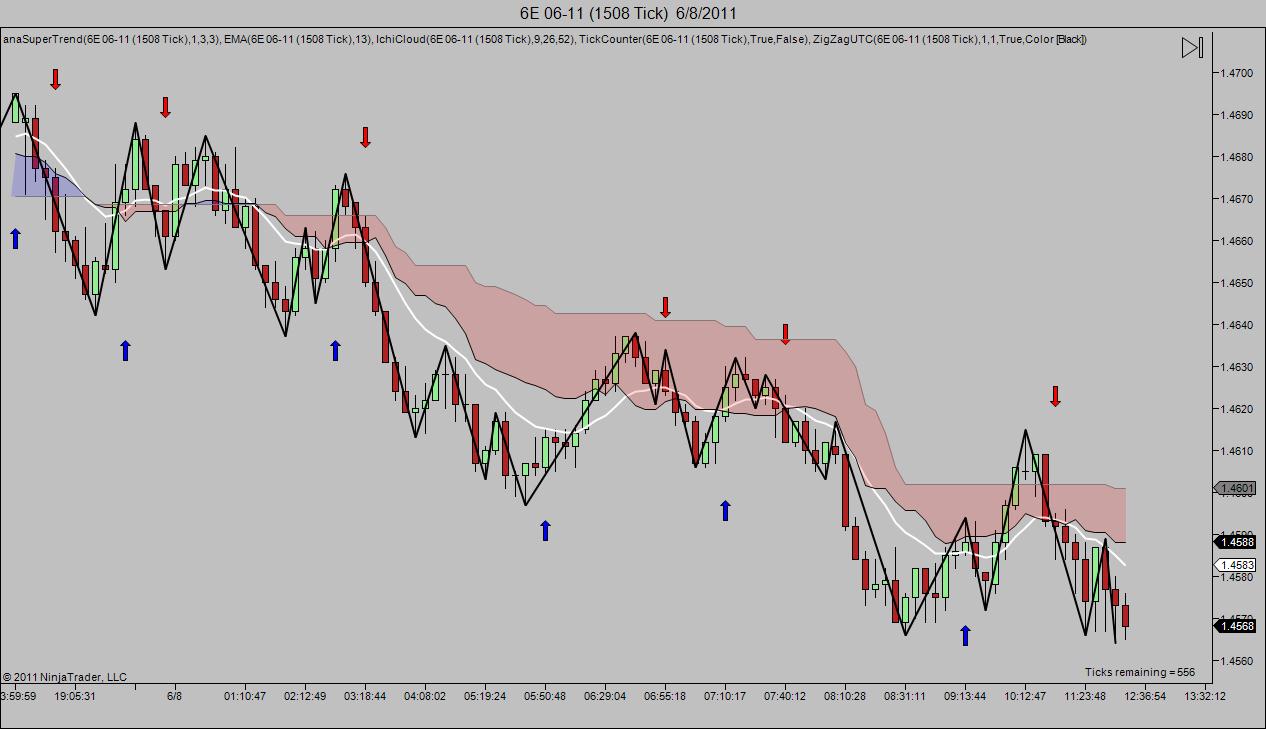Click the white 1.4583 price marker
Viewport: 1266px width, 729px height.
(x=1236, y=565)
